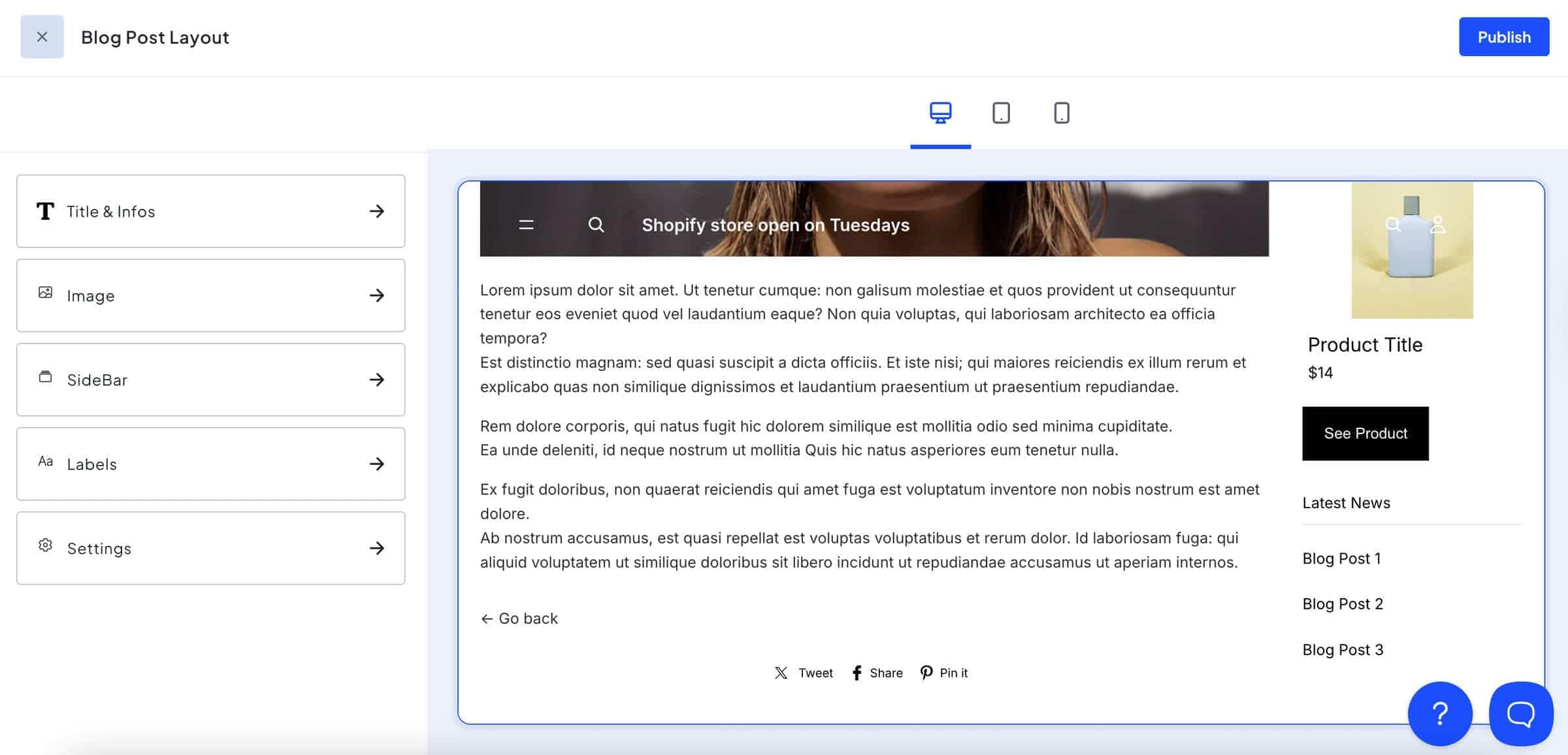This screenshot has height=755, width=1568.
Task: Expand the SideBar options
Action: click(x=210, y=379)
